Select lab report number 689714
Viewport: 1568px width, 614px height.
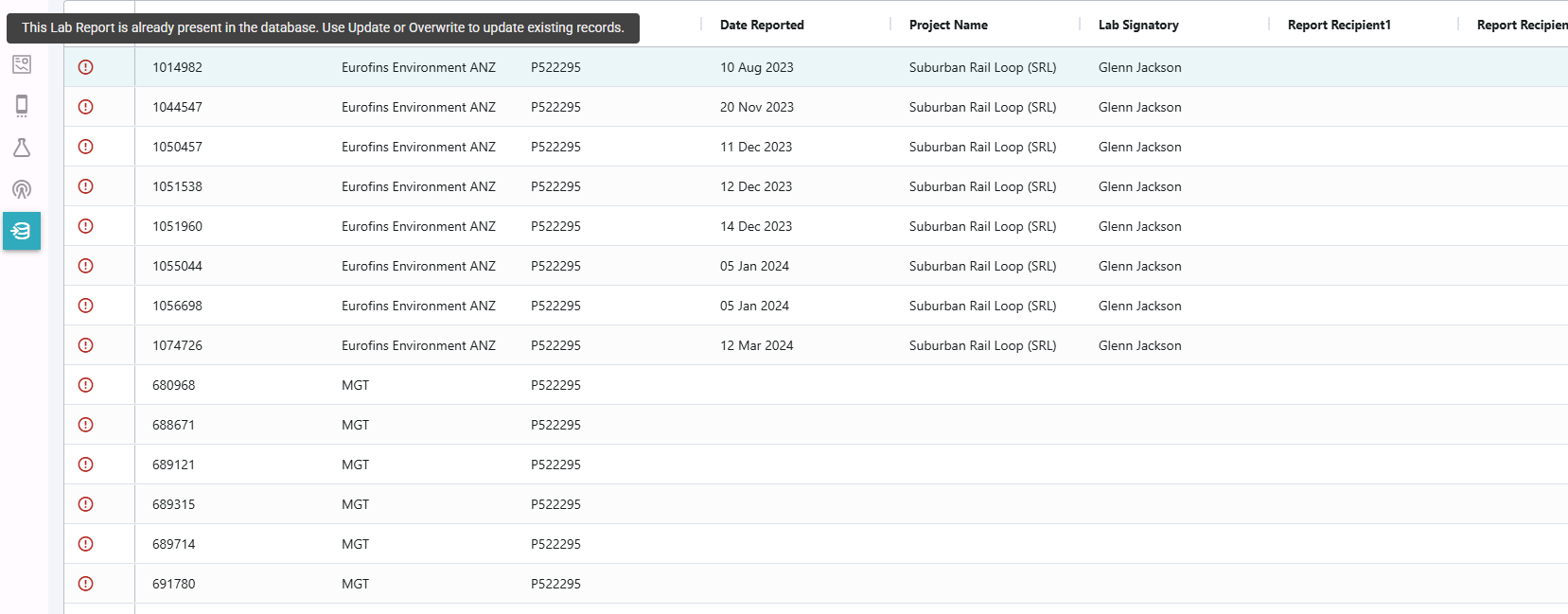(173, 544)
